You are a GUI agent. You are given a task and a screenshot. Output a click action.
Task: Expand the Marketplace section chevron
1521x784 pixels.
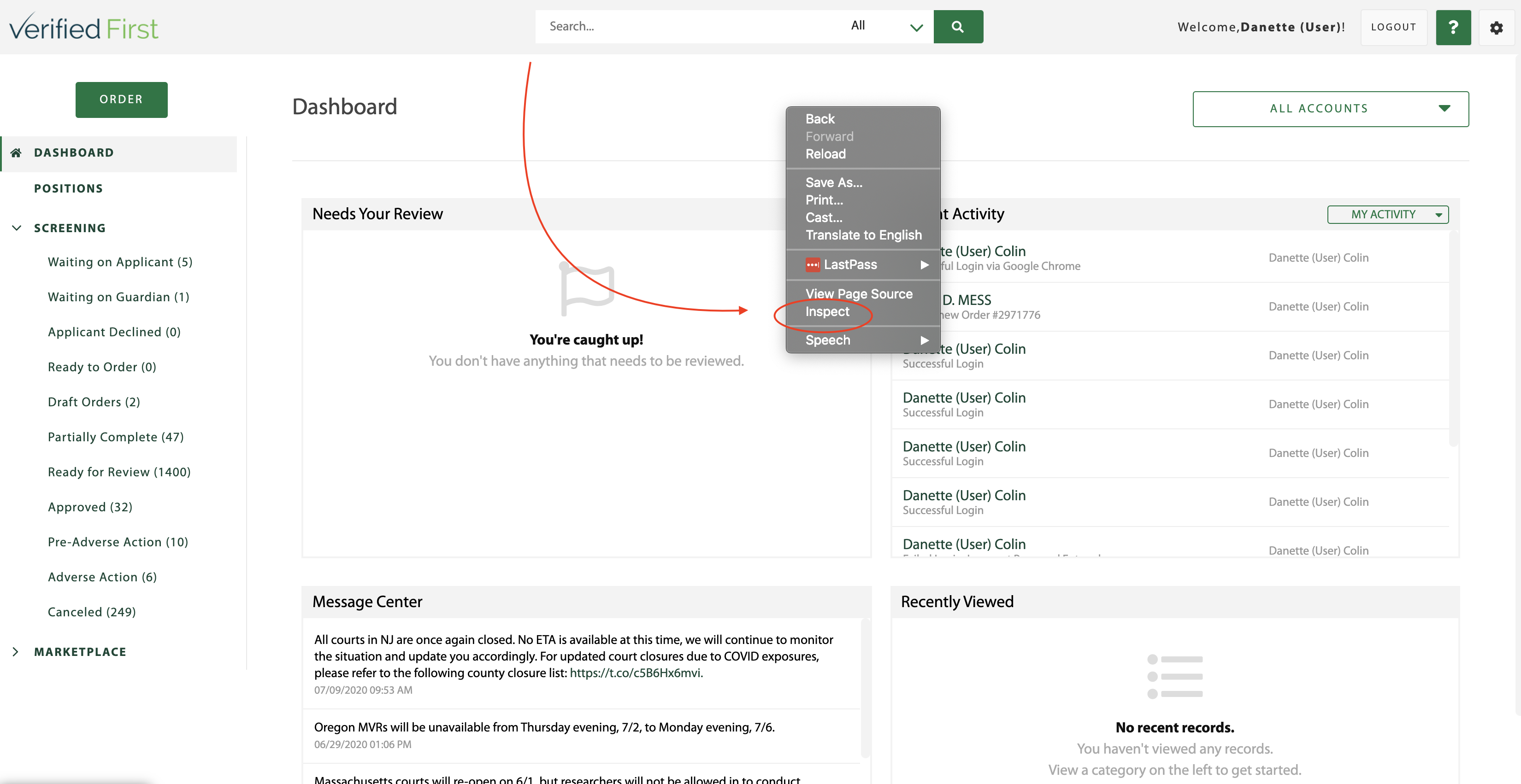click(16, 652)
